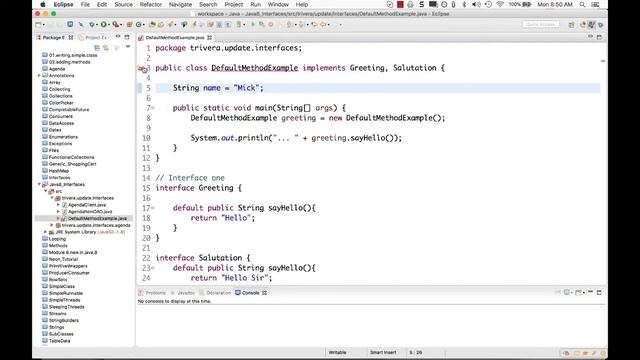
Task: Open the Apple menu
Action: pyautogui.click(x=43, y=4)
